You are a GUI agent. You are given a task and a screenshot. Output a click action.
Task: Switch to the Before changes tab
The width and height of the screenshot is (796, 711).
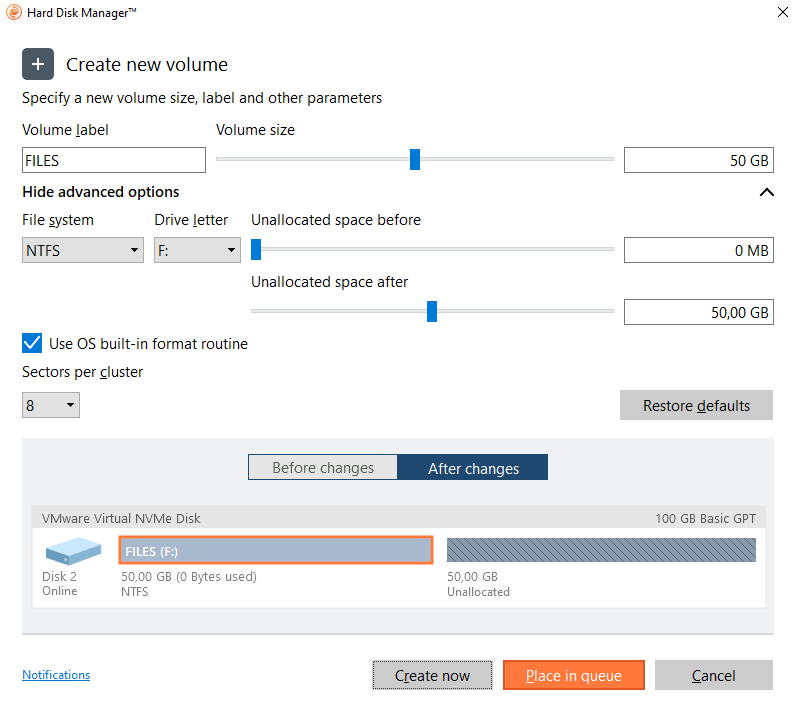pos(323,468)
